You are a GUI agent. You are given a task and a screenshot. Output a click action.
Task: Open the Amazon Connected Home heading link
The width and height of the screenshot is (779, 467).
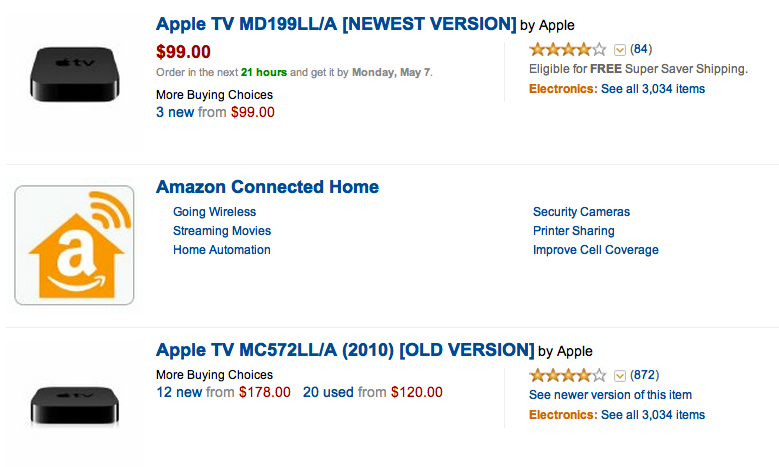tap(267, 187)
